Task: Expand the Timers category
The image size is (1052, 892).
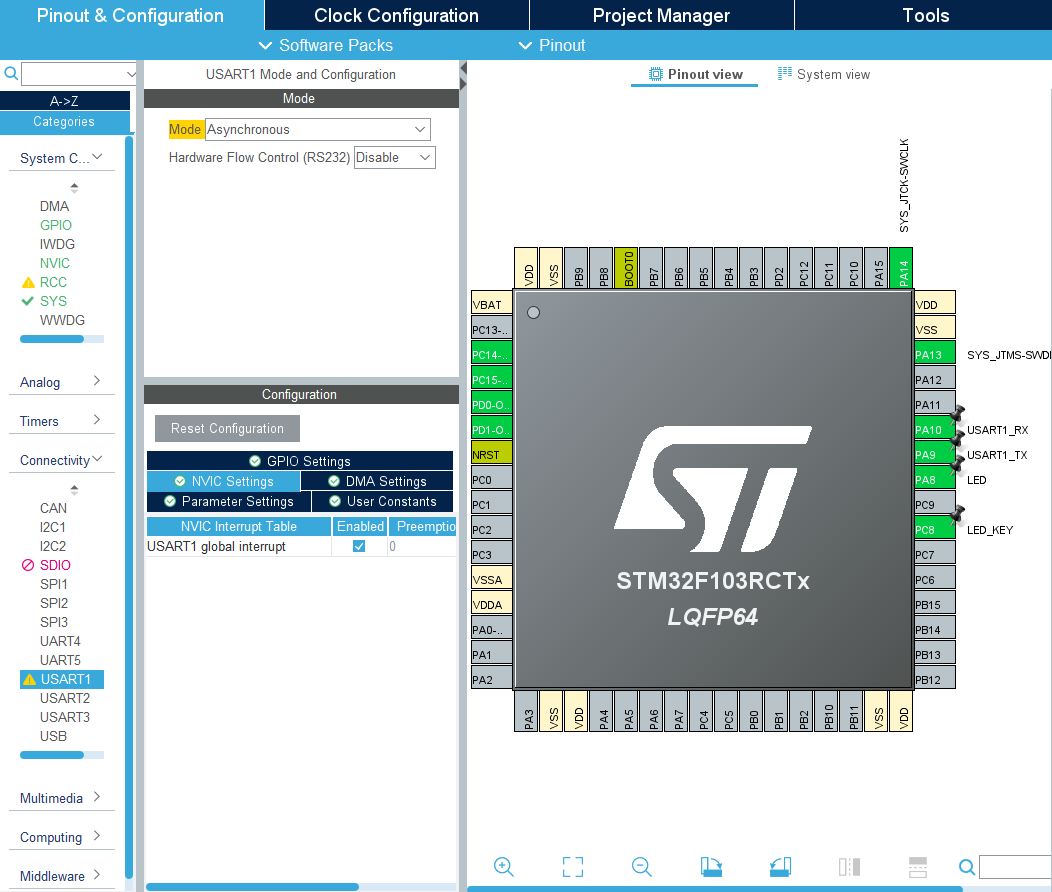Action: pyautogui.click(x=62, y=421)
